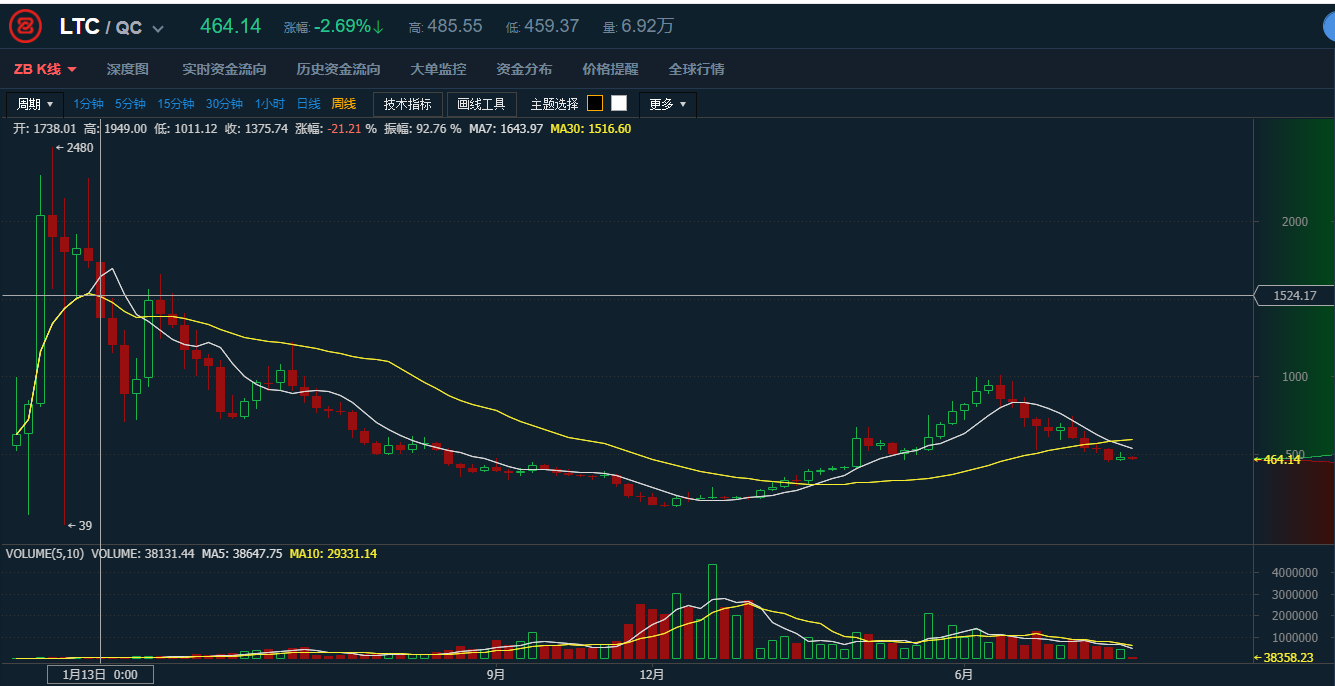Image resolution: width=1335 pixels, height=686 pixels.
Task: Open the 周期 period dropdown
Action: click(36, 104)
